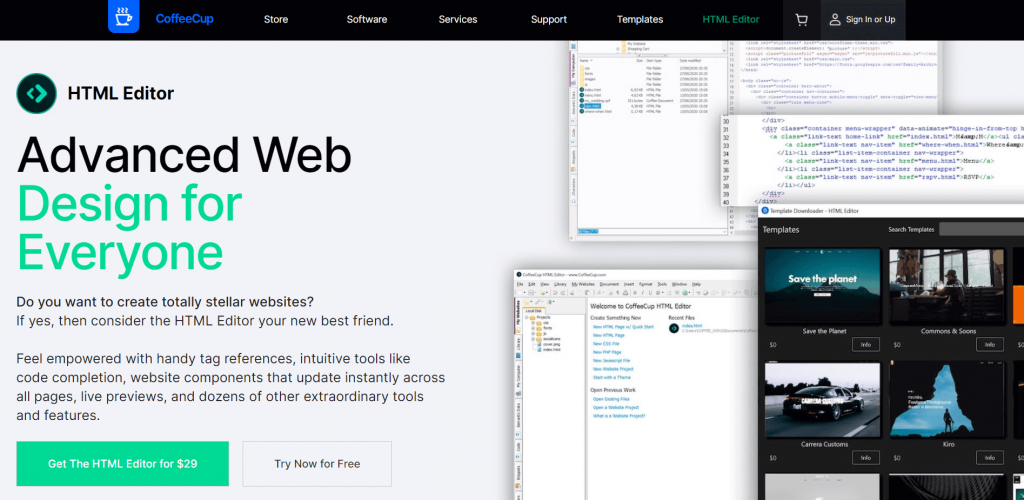Click New HTML Page w/ Quick Start link
This screenshot has width=1024, height=500.
tap(623, 327)
